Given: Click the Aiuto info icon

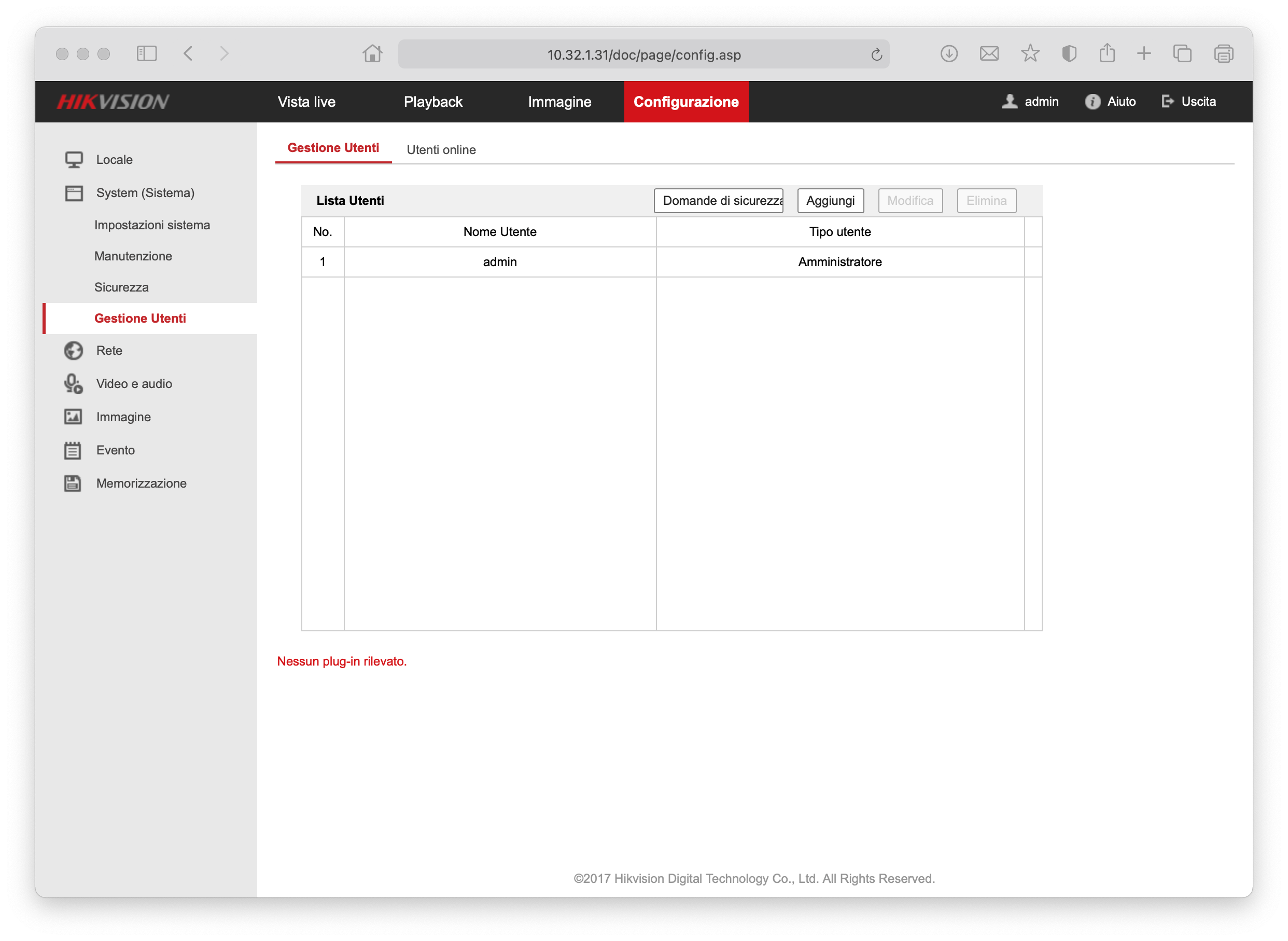Looking at the screenshot, I should [x=1092, y=101].
